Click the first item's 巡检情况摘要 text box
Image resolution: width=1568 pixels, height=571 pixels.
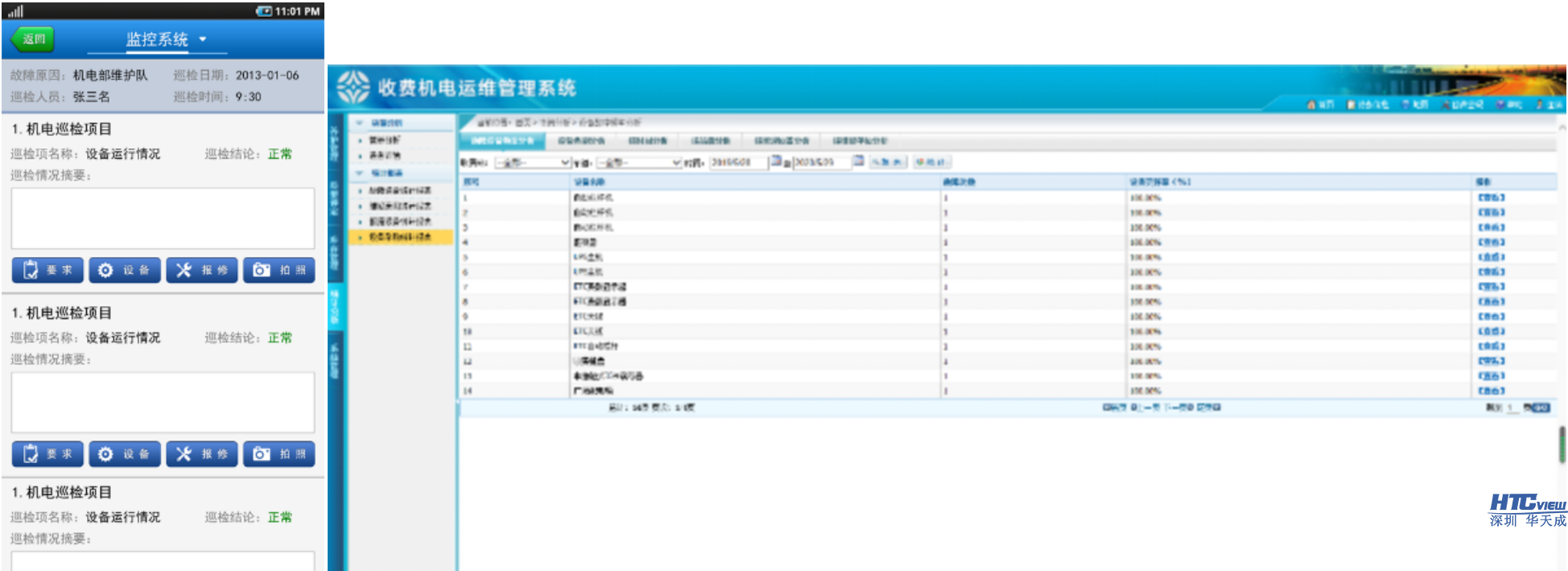click(163, 218)
